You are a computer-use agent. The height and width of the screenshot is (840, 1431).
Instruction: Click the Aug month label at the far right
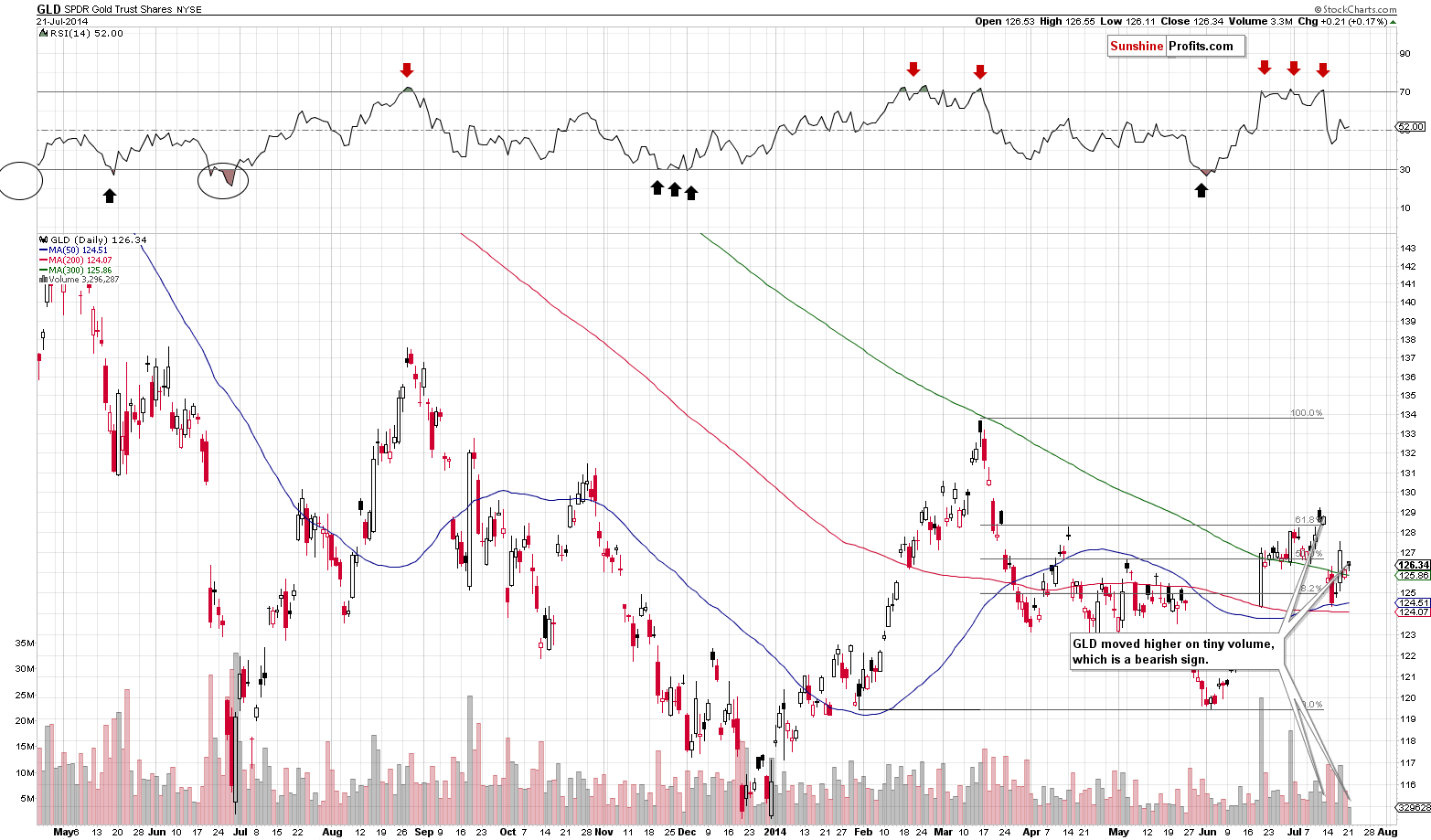coord(1387,833)
